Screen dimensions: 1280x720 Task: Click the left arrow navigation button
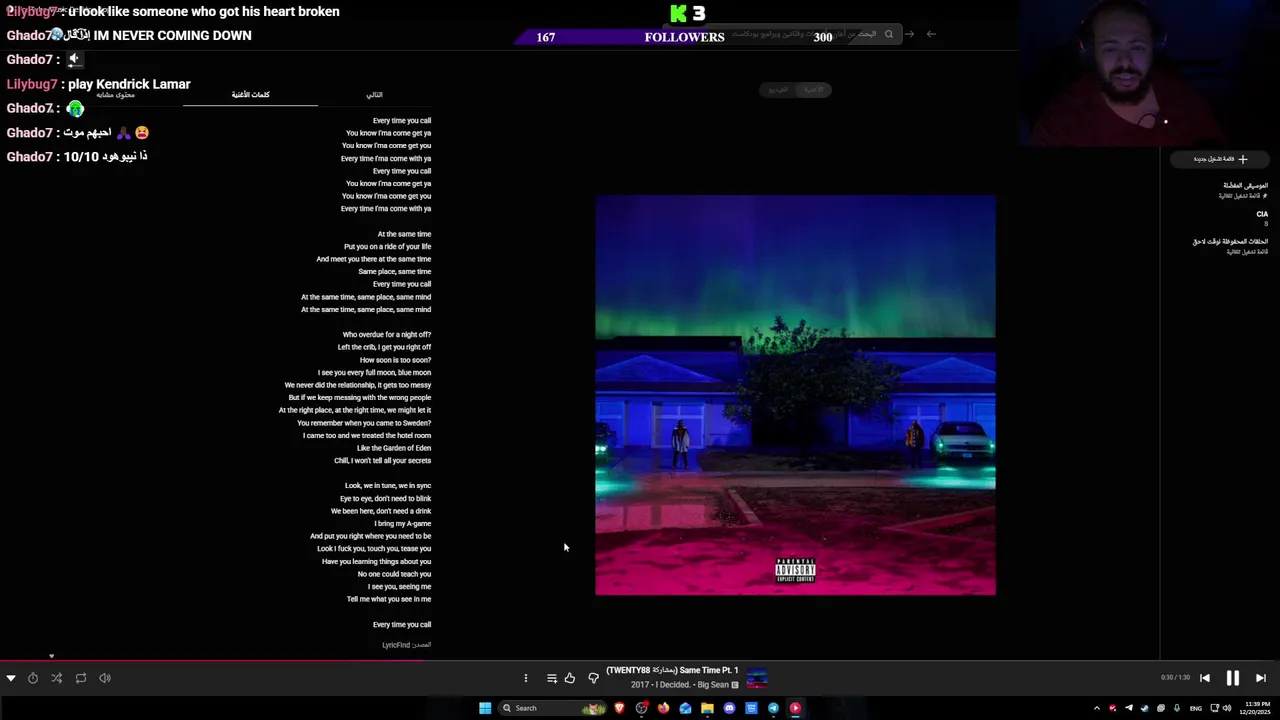click(x=931, y=34)
